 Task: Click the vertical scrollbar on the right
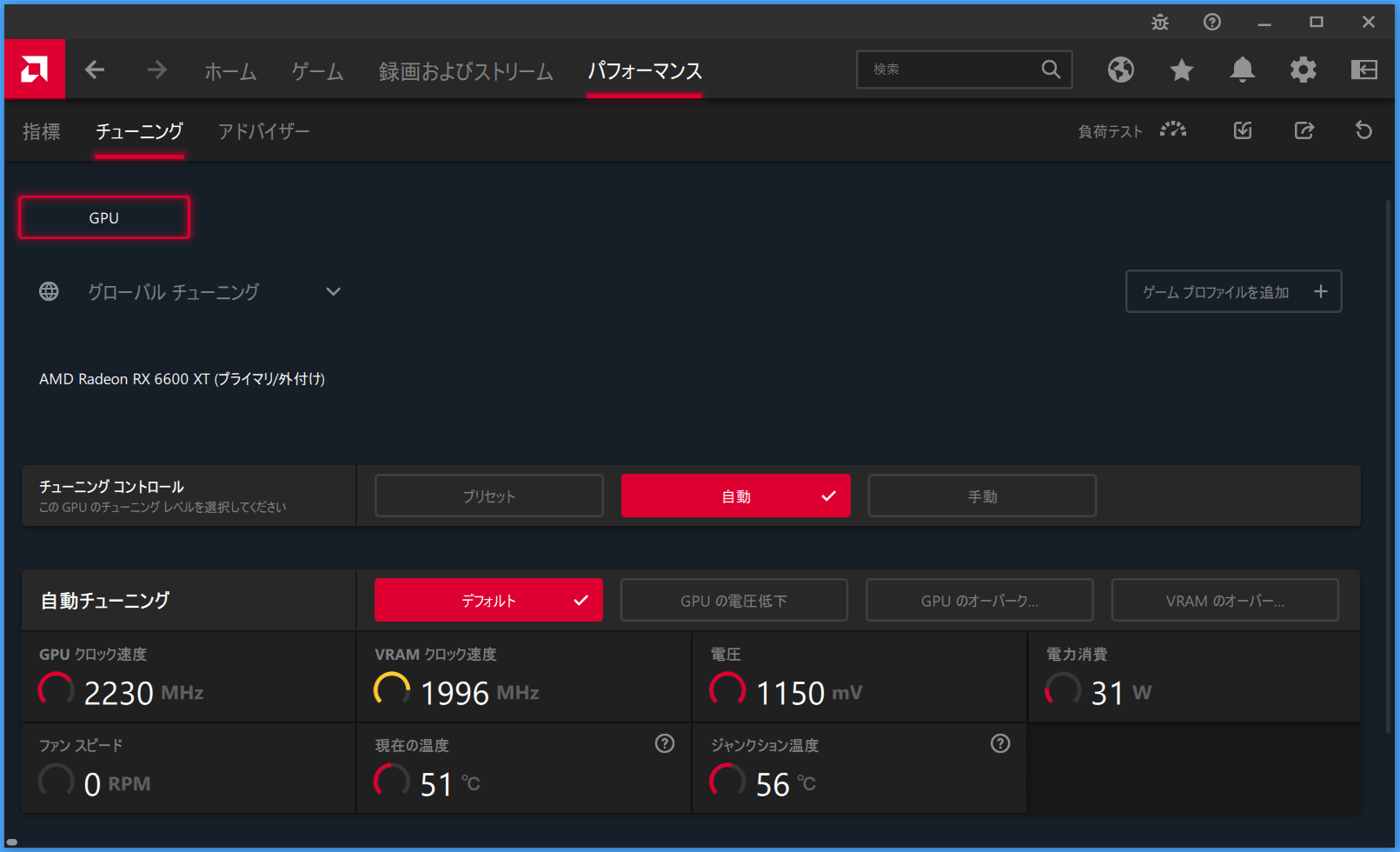click(x=1388, y=465)
